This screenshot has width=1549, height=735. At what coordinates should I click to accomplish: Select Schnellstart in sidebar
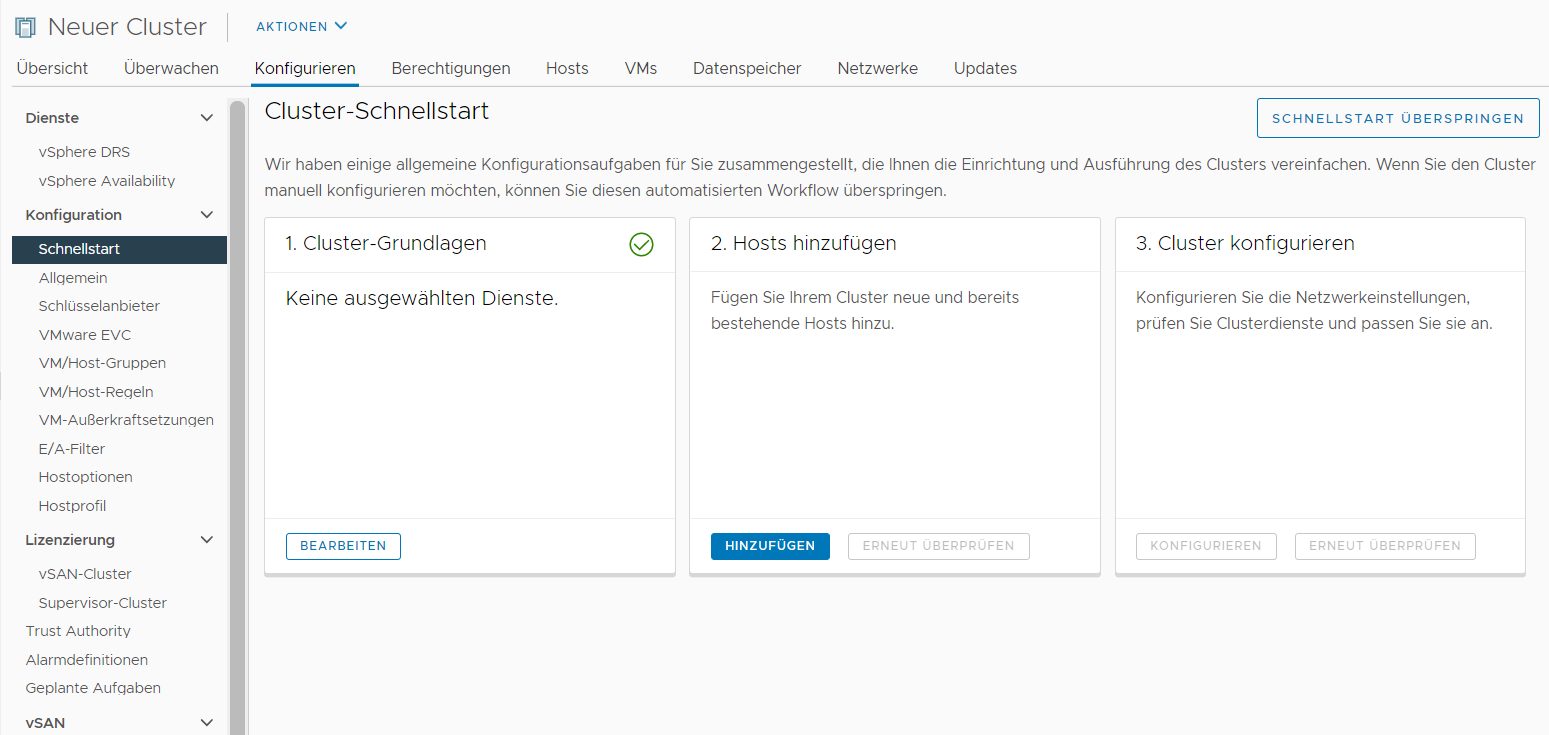[x=119, y=249]
